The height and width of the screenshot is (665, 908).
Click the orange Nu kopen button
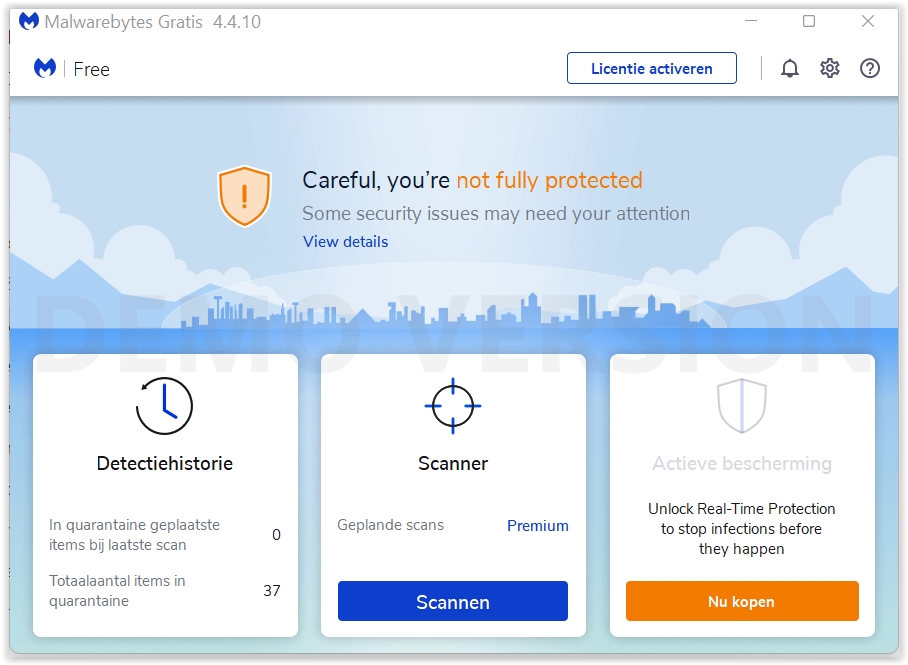coord(741,602)
